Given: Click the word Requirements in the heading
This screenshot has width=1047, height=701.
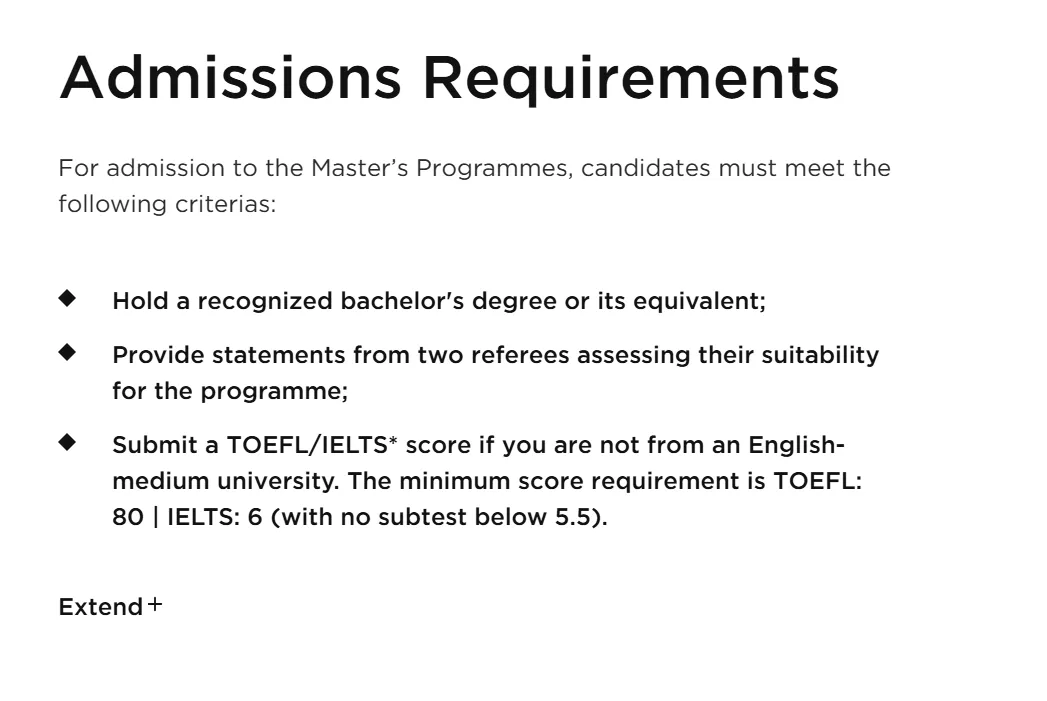Looking at the screenshot, I should coord(629,77).
